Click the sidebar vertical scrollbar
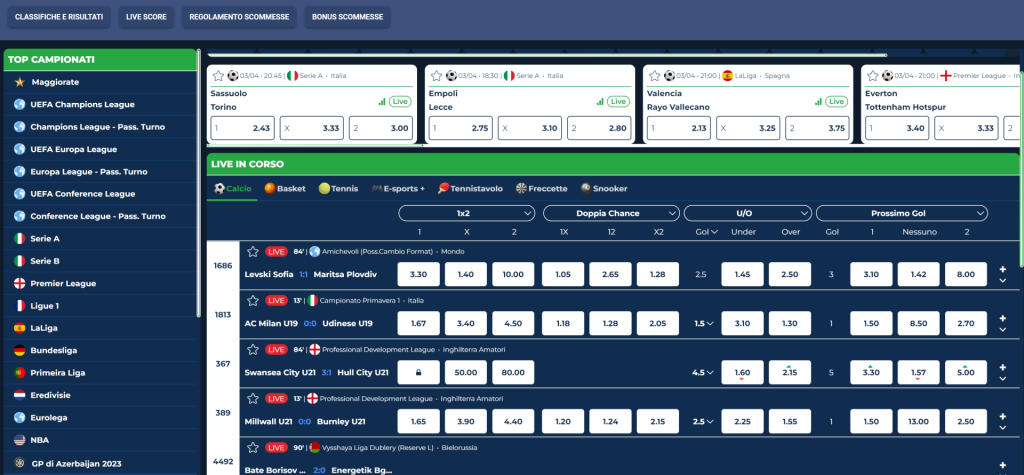 199,183
